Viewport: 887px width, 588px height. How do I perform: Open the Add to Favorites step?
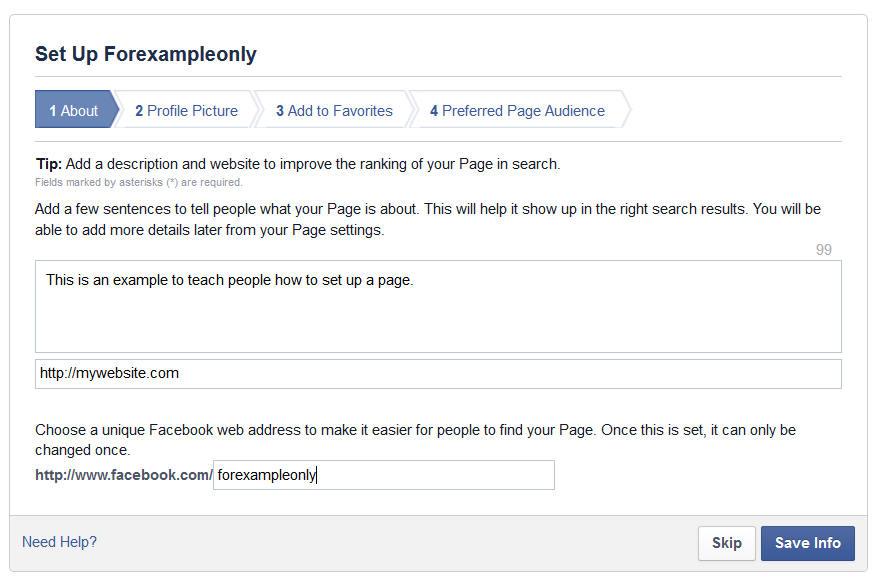(334, 111)
